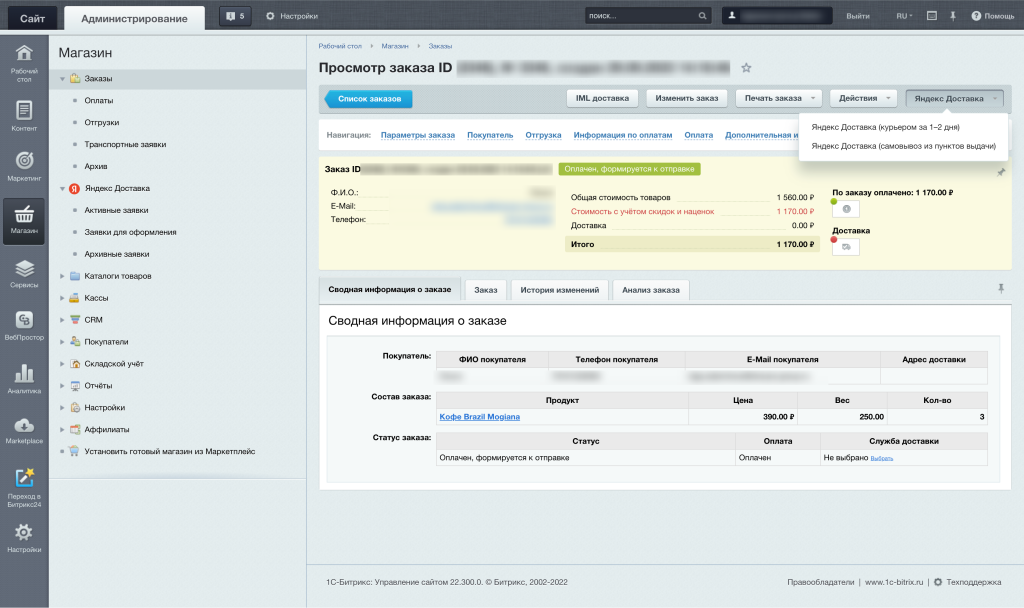This screenshot has width=1024, height=608.
Task: Open Активные заявки tree item
Action: tap(116, 210)
